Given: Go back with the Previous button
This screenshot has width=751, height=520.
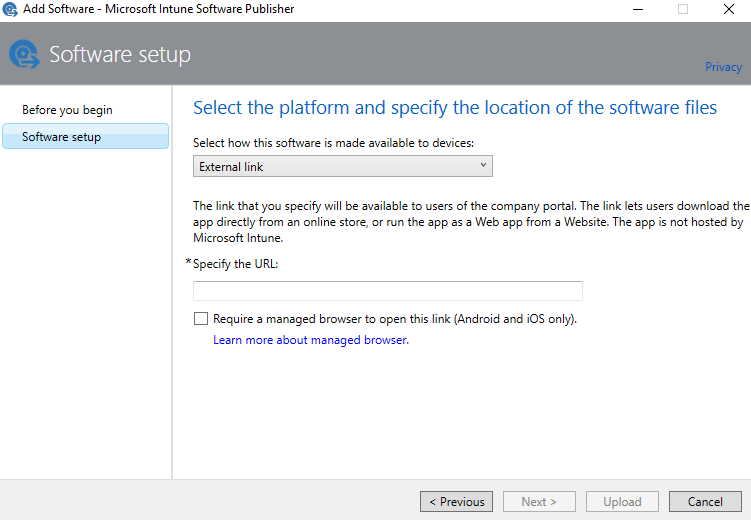Looking at the screenshot, I should pos(456,501).
